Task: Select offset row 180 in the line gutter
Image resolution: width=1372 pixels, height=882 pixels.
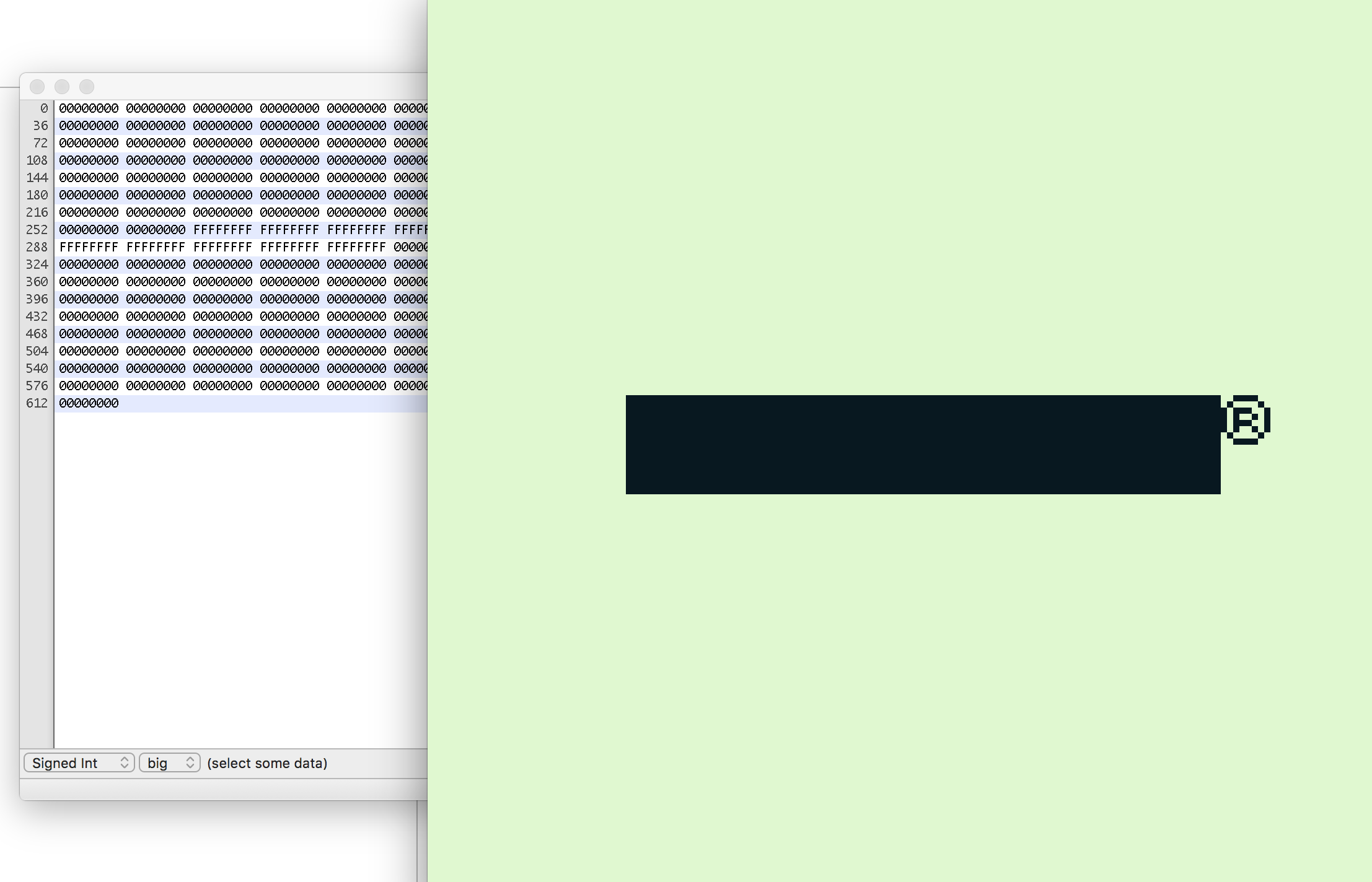Action: (x=37, y=195)
